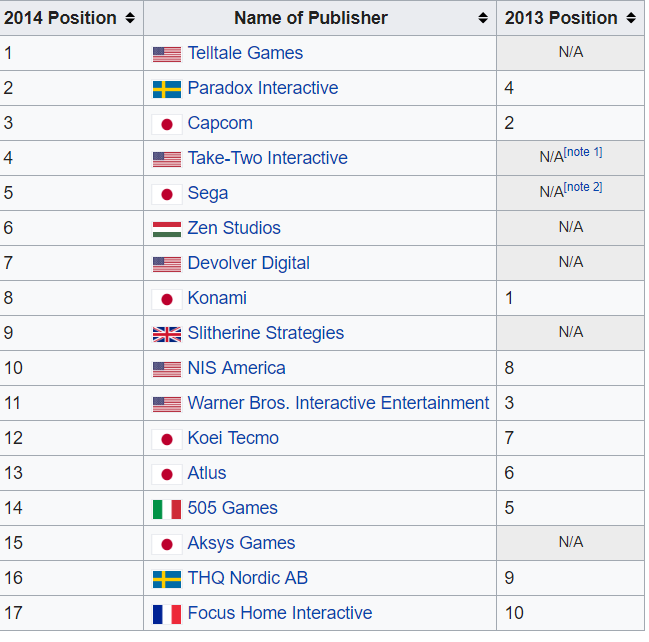Click the US flag beside Telltale Games
The image size is (649, 642).
[167, 54]
